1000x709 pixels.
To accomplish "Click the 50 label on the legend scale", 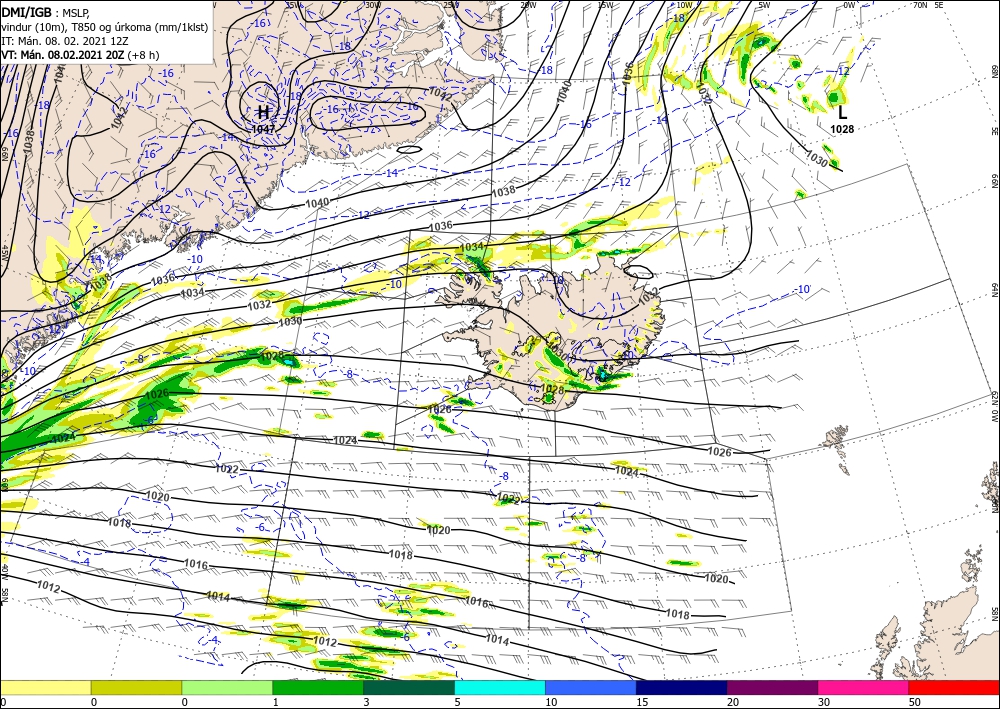I will [915, 702].
